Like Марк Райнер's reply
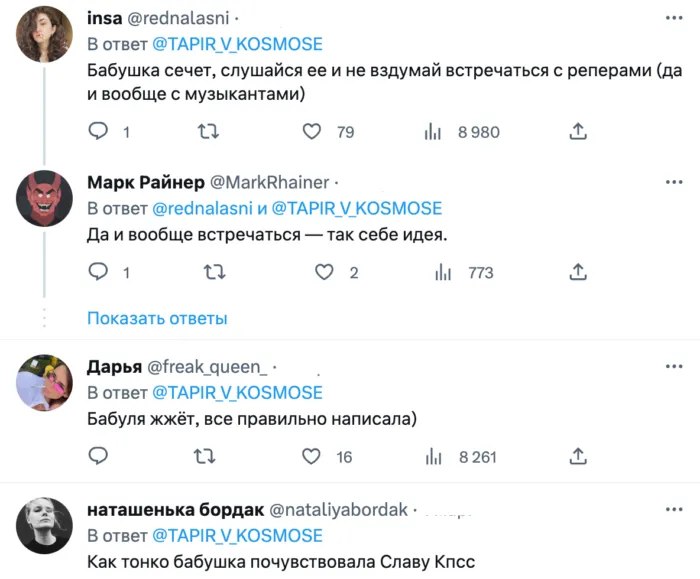 point(323,272)
